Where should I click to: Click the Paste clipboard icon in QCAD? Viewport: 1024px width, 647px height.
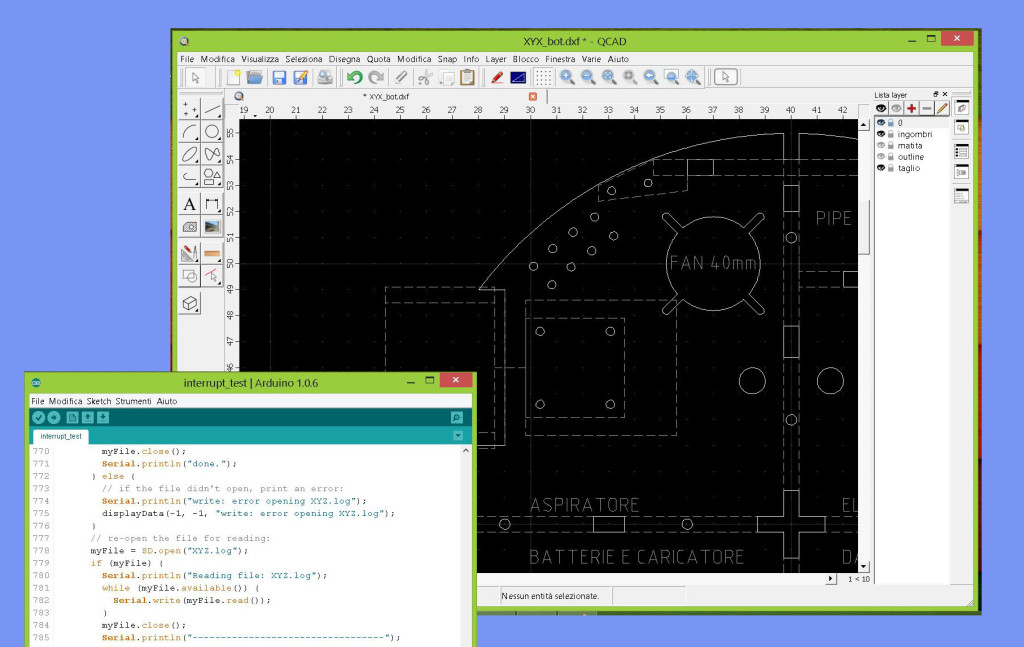pos(467,78)
